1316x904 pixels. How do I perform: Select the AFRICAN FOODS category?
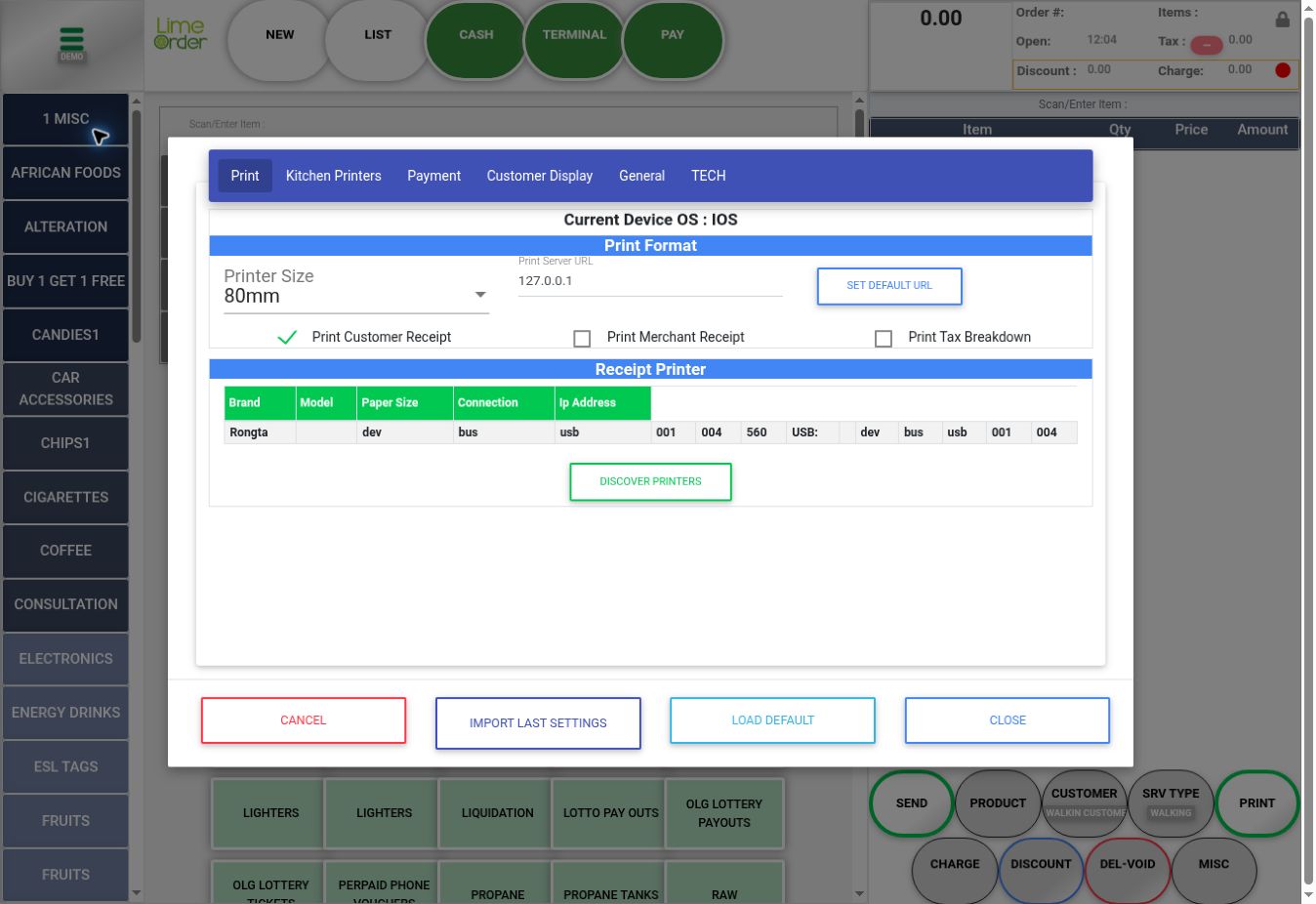coord(65,173)
